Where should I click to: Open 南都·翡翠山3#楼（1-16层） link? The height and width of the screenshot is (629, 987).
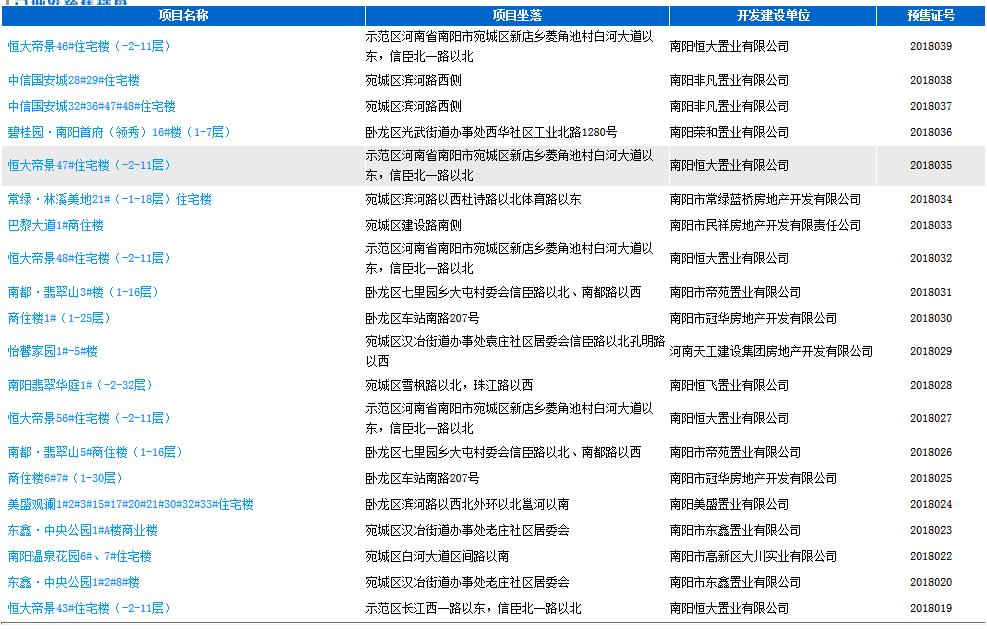[x=83, y=292]
